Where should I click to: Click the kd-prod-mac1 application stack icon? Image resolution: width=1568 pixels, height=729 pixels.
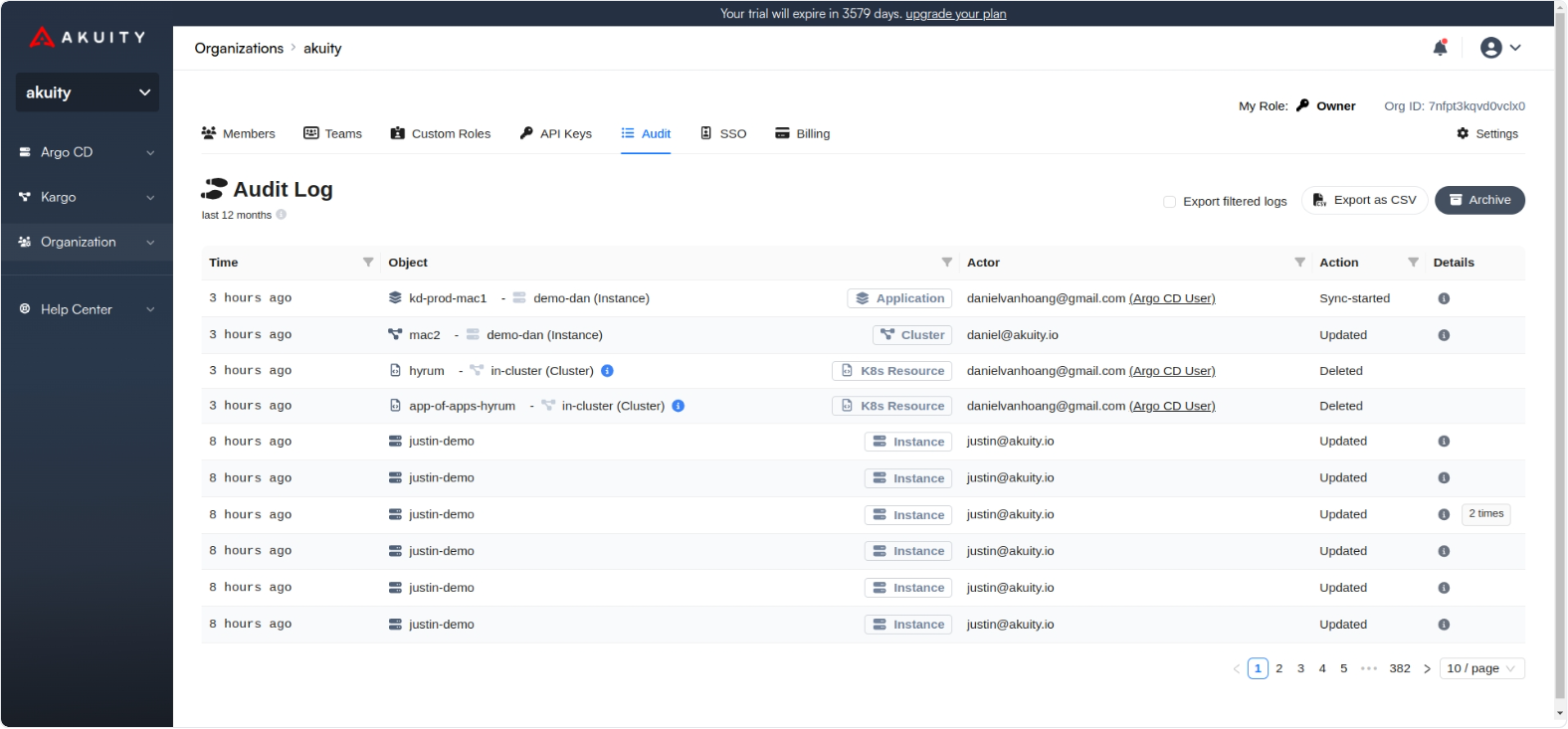(x=395, y=298)
